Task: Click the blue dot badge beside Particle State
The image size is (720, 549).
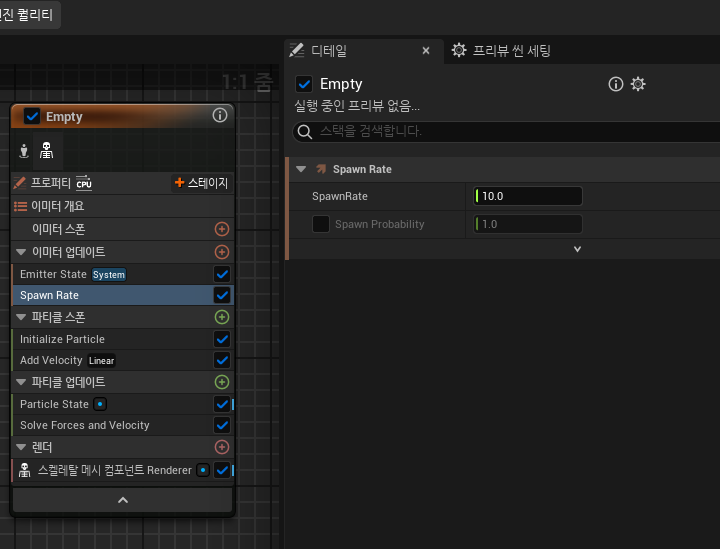Action: 100,404
